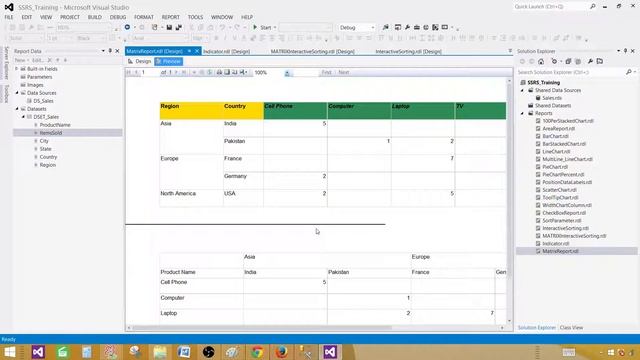Click the Save All icon
Image resolution: width=640 pixels, height=360 pixels.
(179, 27)
